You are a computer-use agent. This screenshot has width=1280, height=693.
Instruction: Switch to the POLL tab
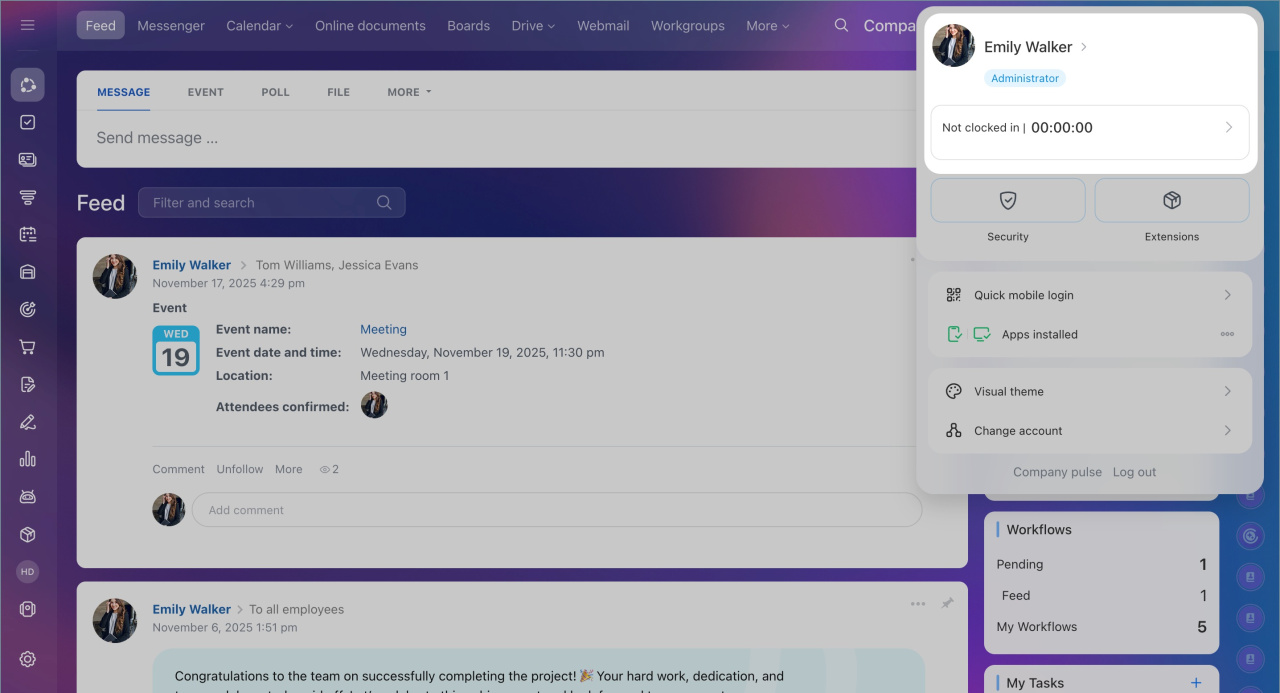coord(275,92)
